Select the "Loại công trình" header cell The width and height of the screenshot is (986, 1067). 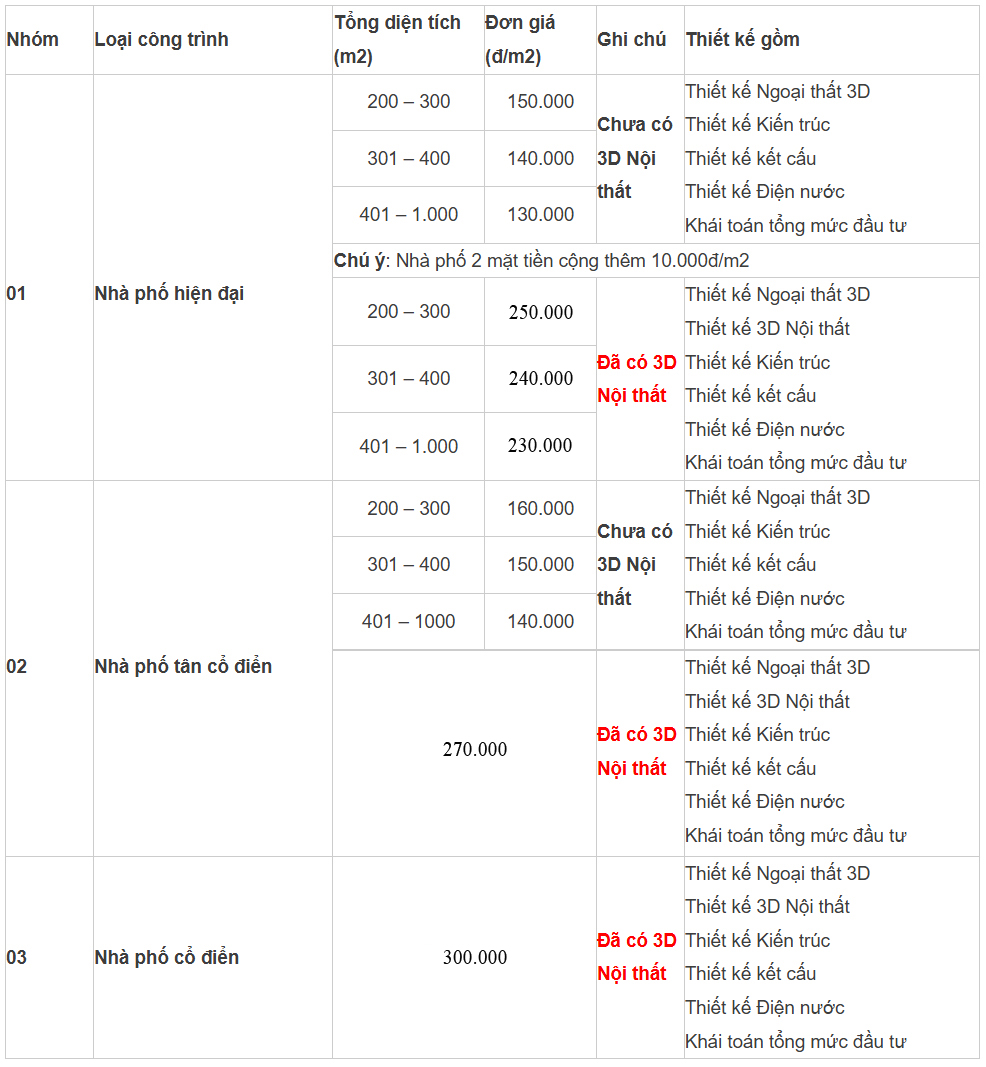coord(161,40)
